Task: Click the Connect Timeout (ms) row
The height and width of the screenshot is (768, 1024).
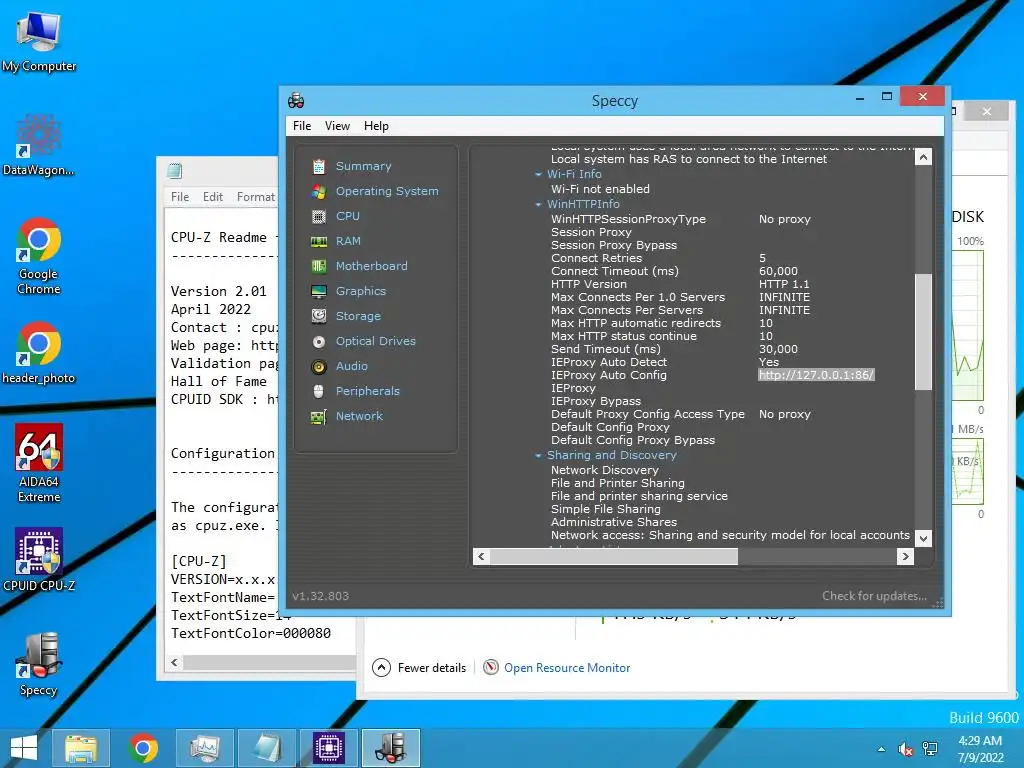Action: pyautogui.click(x=675, y=271)
